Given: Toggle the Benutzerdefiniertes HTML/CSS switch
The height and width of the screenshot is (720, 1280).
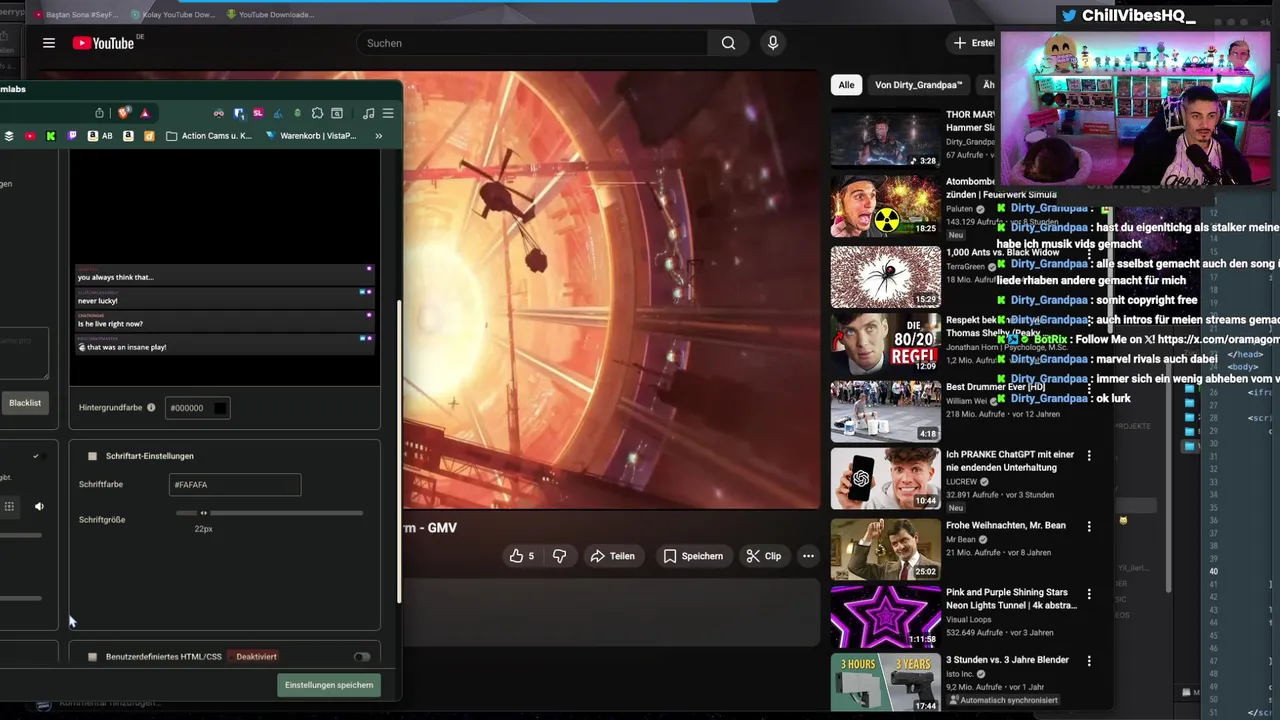Looking at the screenshot, I should point(362,657).
